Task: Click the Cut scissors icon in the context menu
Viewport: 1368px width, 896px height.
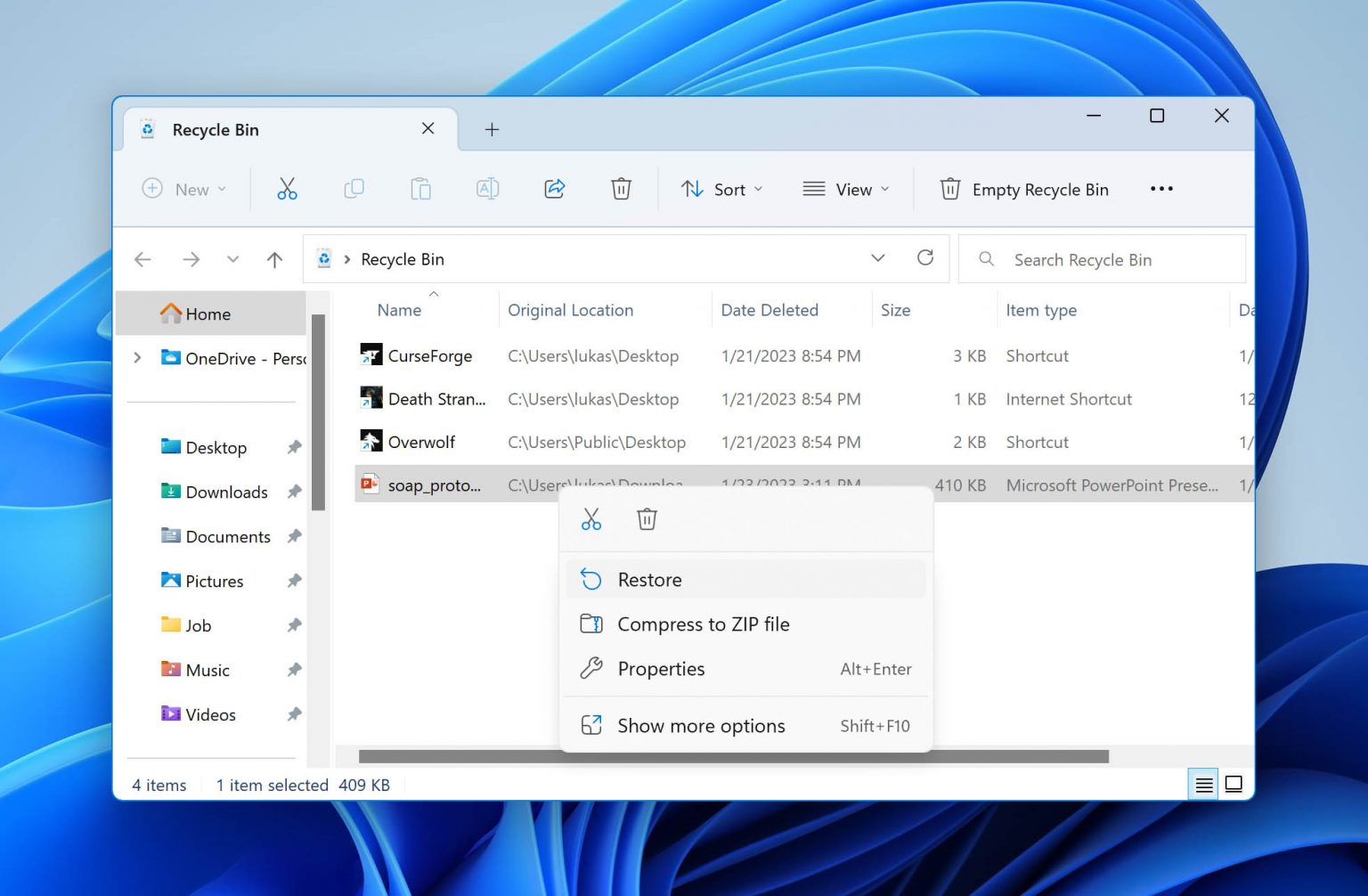Action: click(x=590, y=518)
